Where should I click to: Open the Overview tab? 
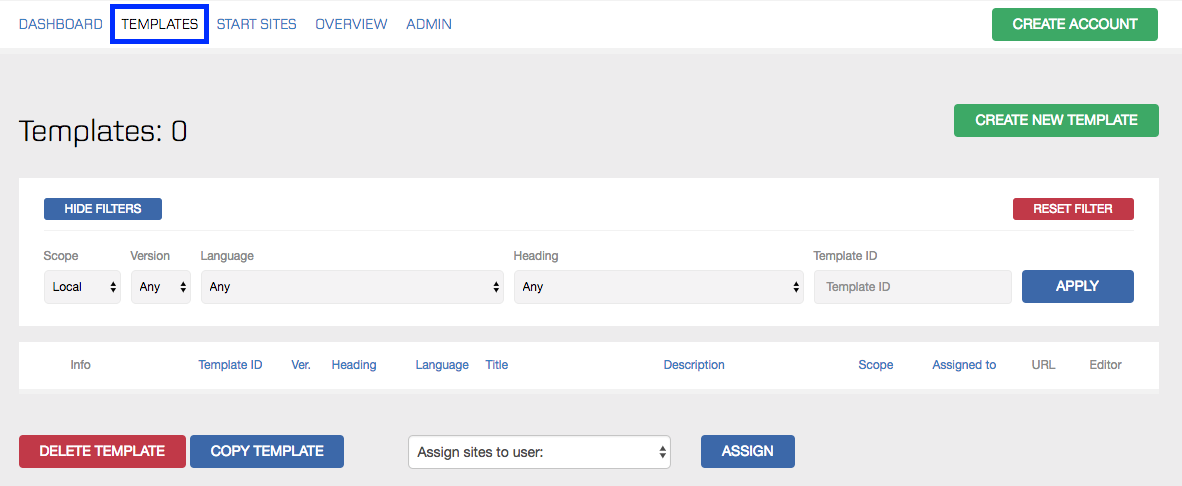click(351, 24)
